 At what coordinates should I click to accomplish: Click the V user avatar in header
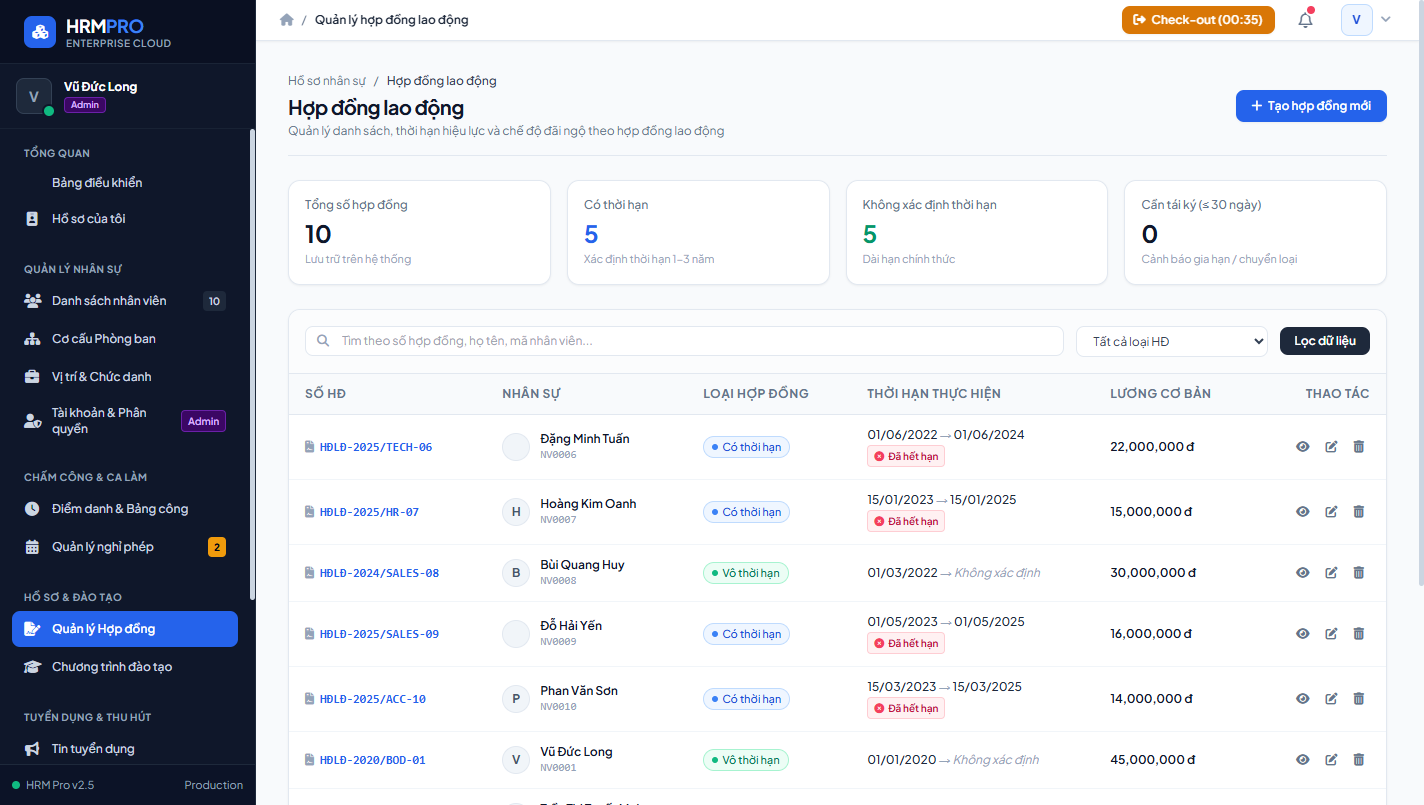click(x=1357, y=20)
